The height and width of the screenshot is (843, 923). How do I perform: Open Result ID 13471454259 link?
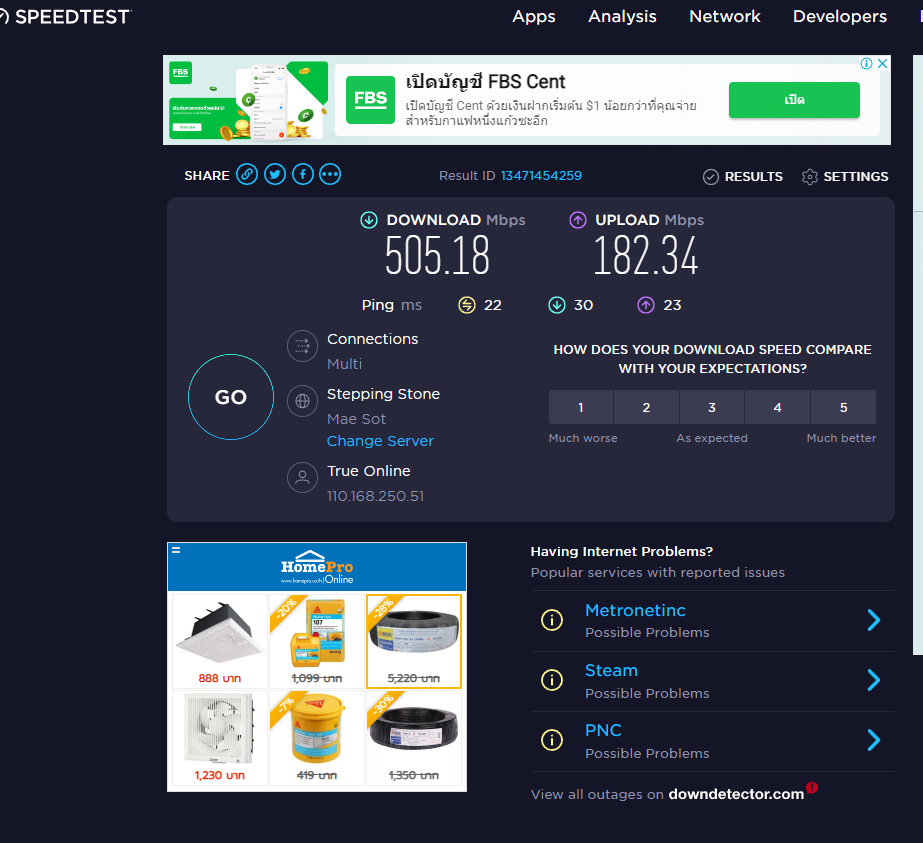pos(541,175)
